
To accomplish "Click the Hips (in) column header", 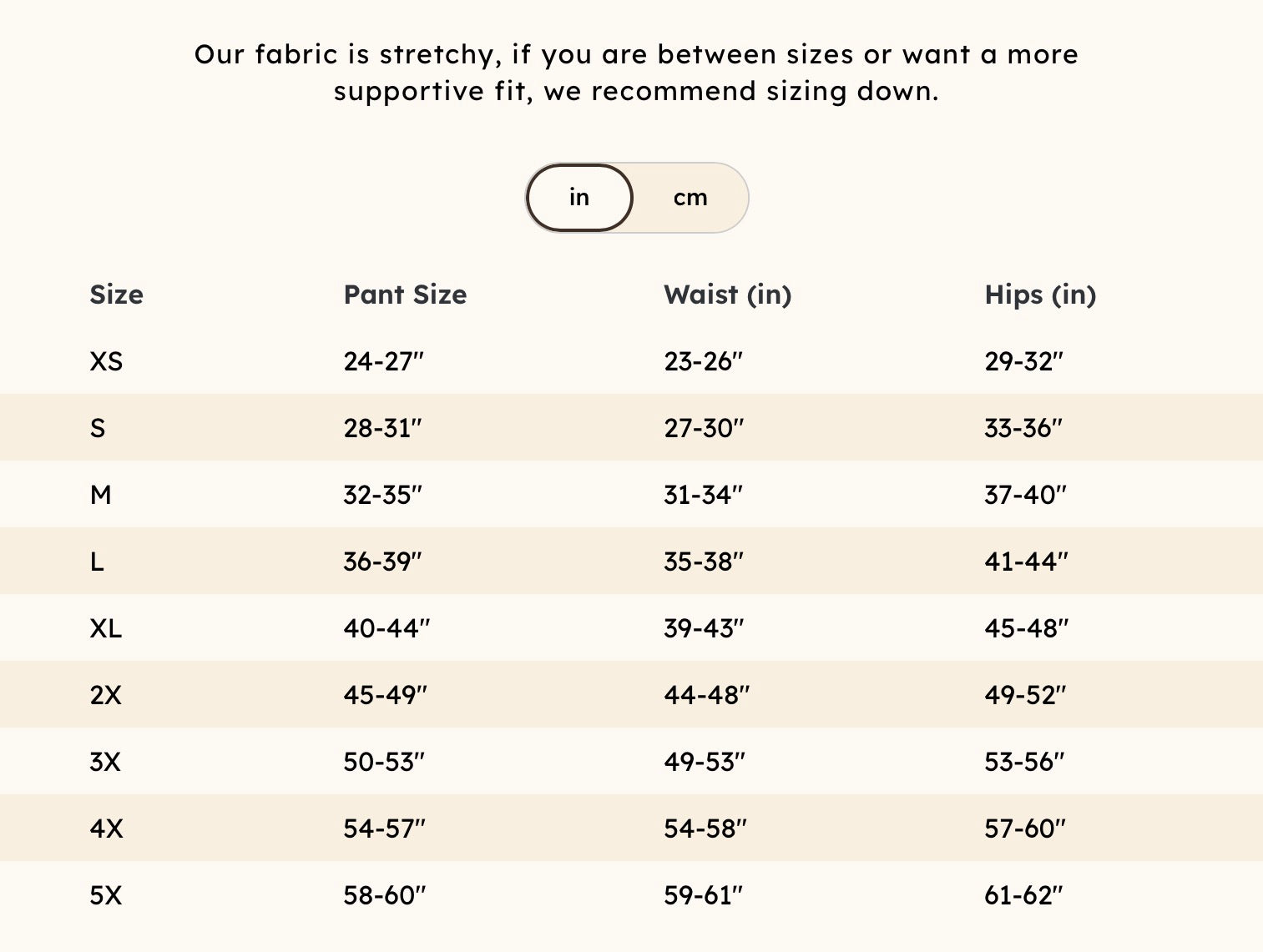I will pyautogui.click(x=1040, y=295).
